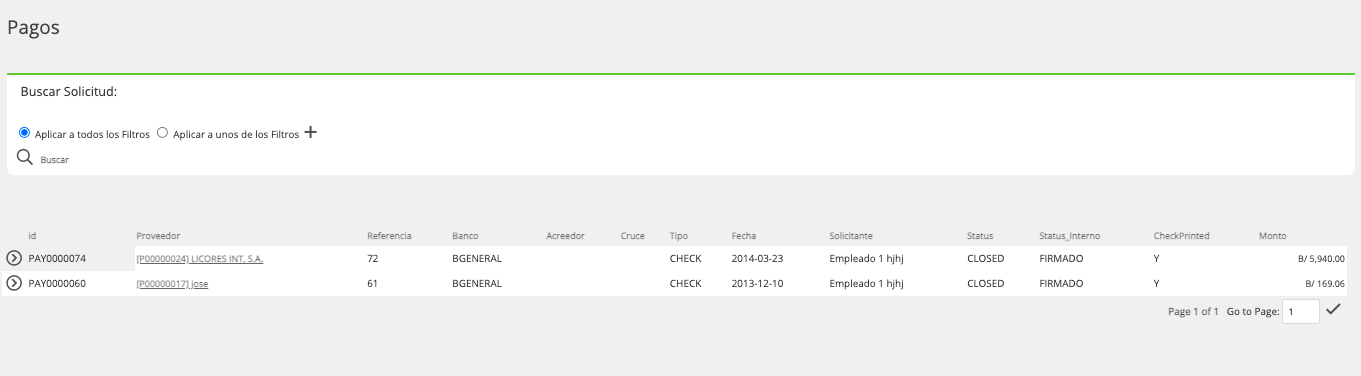
Task: Sort by the Status column header
Action: [x=980, y=236]
